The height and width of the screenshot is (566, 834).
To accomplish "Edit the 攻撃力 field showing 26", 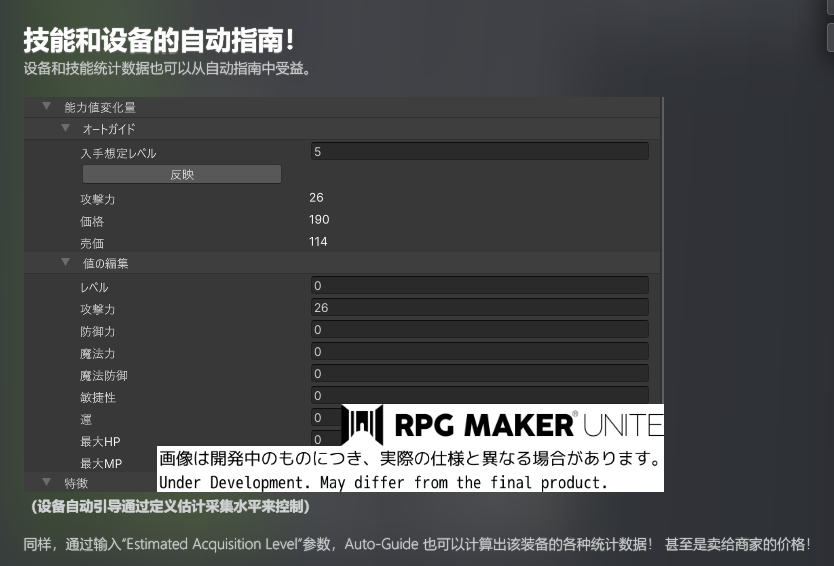I will pos(480,307).
